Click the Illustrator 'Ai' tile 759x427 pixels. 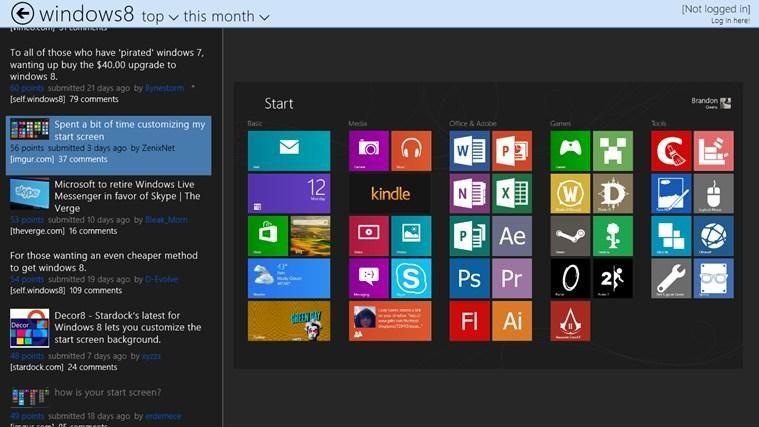pyautogui.click(x=511, y=321)
